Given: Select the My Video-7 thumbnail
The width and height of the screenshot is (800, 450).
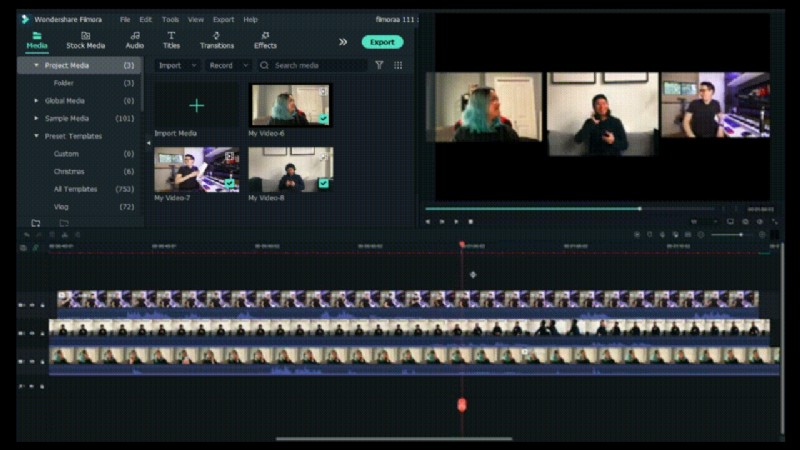Looking at the screenshot, I should [196, 169].
